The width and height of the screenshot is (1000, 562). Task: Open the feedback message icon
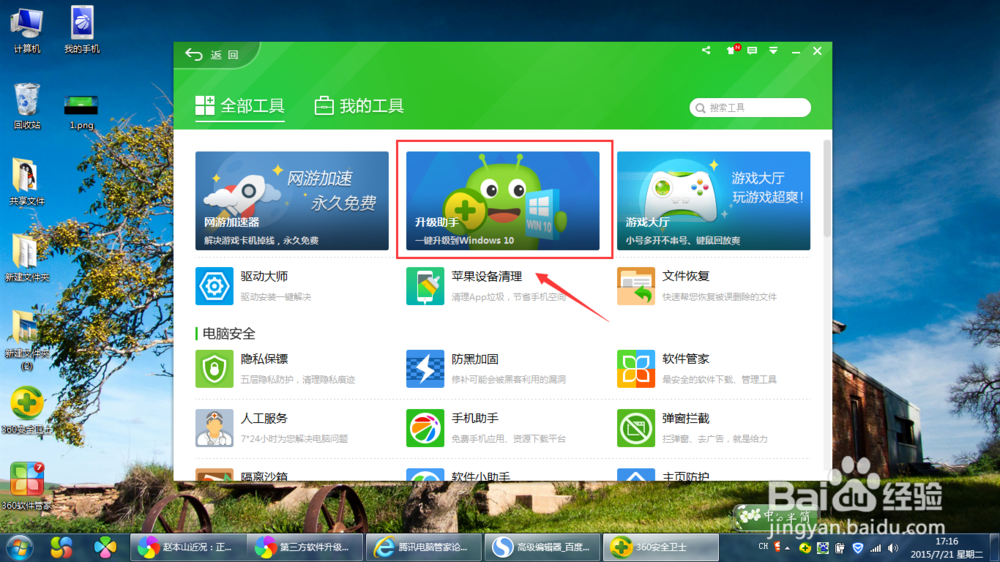[x=753, y=50]
